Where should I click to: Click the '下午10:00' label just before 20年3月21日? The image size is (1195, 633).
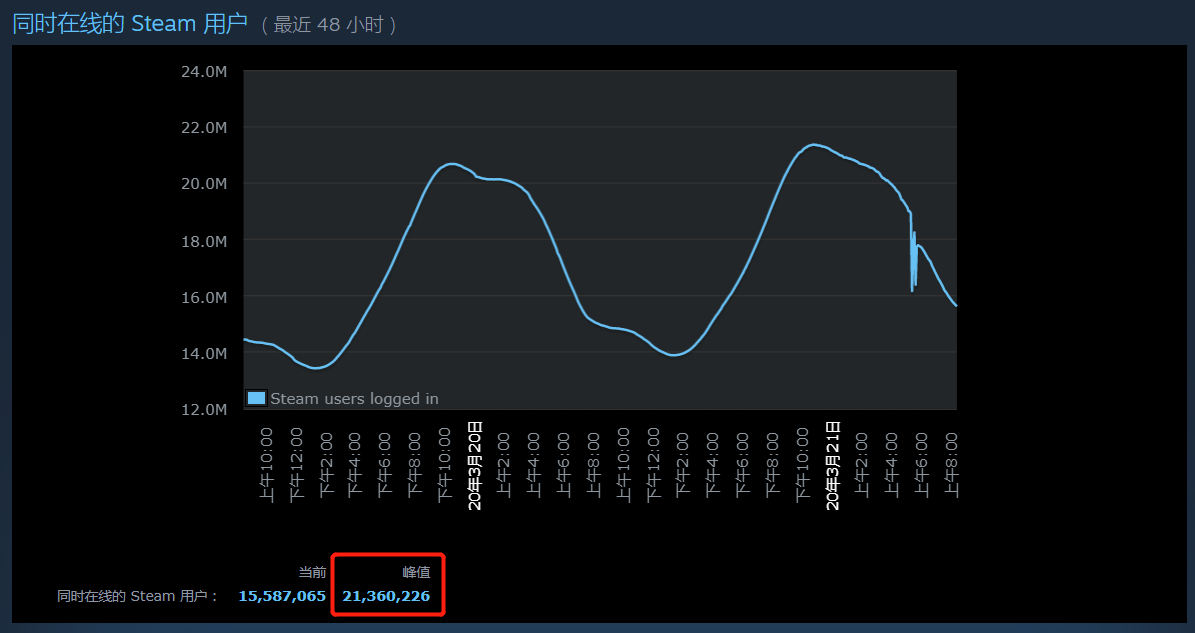(x=803, y=465)
